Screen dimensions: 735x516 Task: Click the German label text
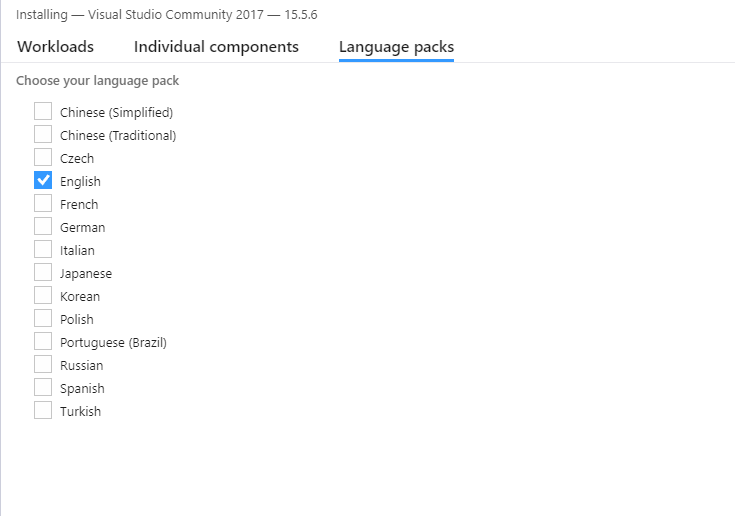click(x=82, y=228)
